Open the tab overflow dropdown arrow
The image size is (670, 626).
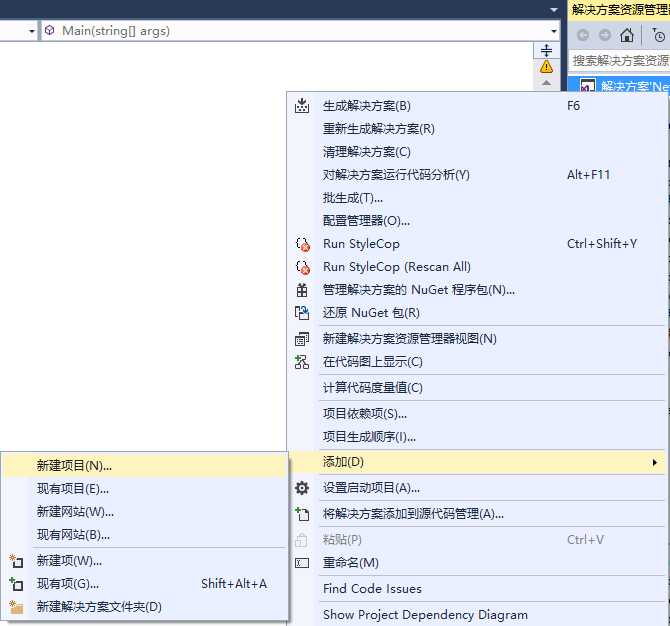554,9
